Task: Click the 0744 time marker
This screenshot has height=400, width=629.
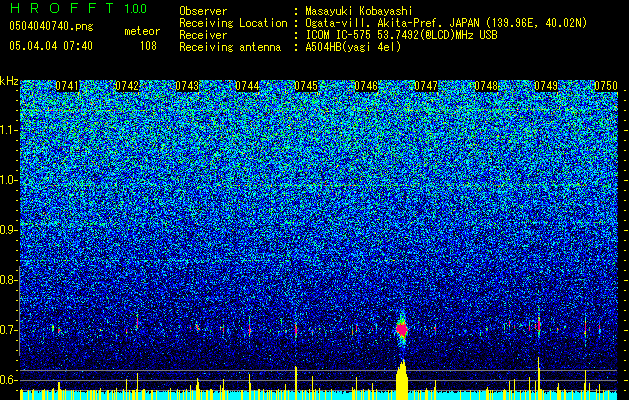Action: (247, 86)
